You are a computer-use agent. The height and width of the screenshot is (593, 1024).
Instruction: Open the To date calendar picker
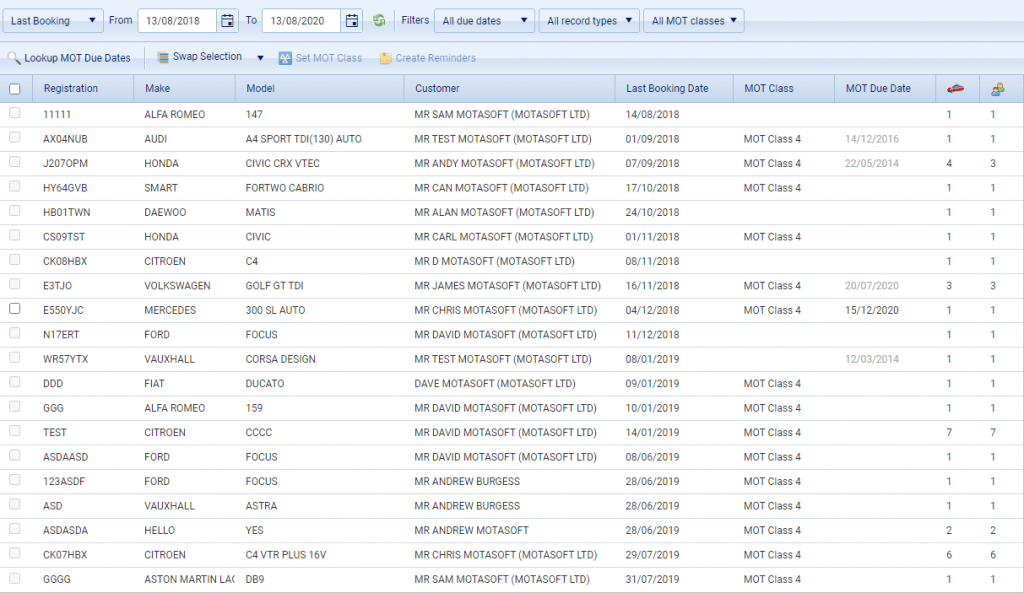point(351,21)
